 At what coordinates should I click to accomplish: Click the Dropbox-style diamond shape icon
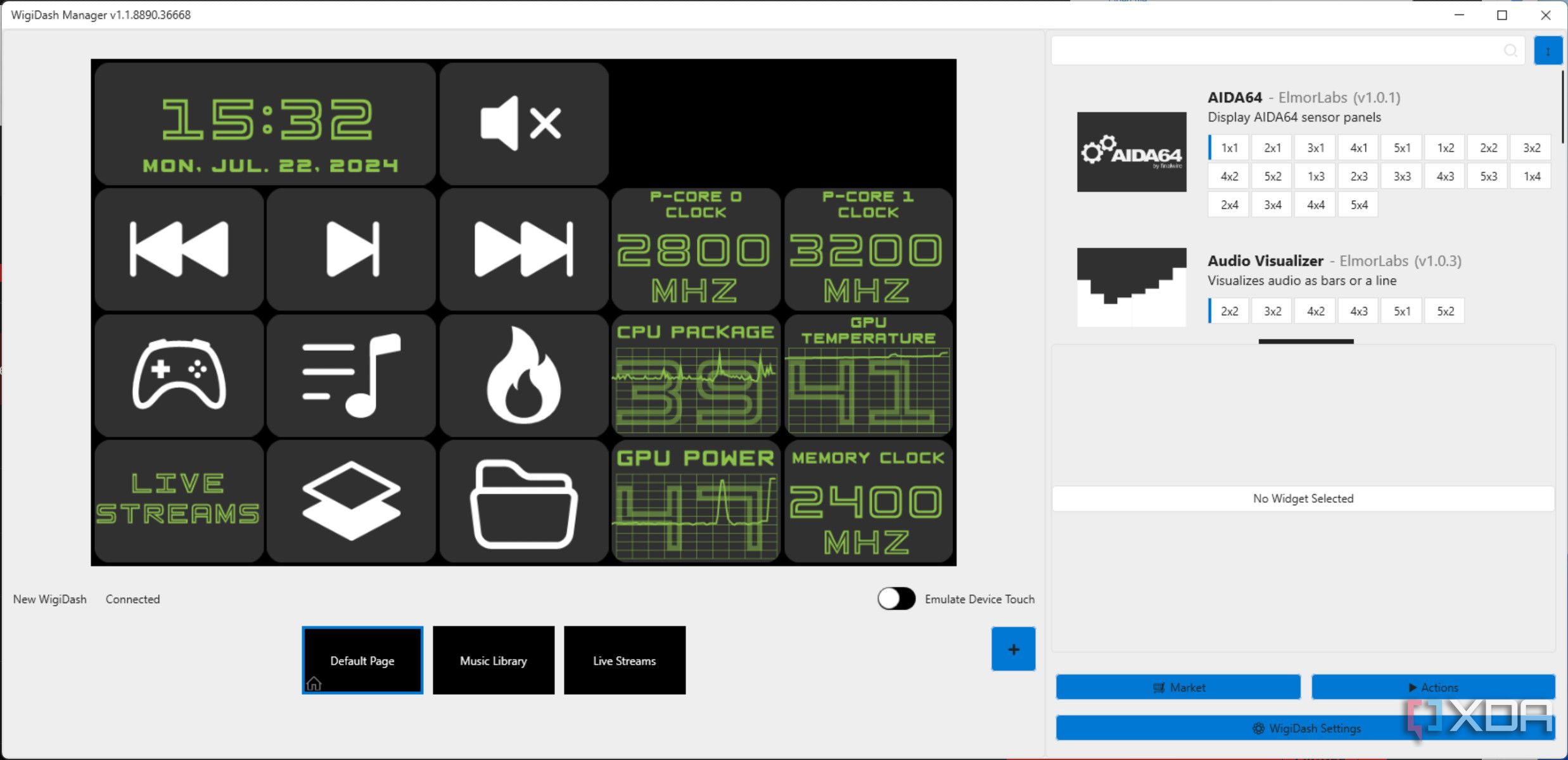coord(351,499)
